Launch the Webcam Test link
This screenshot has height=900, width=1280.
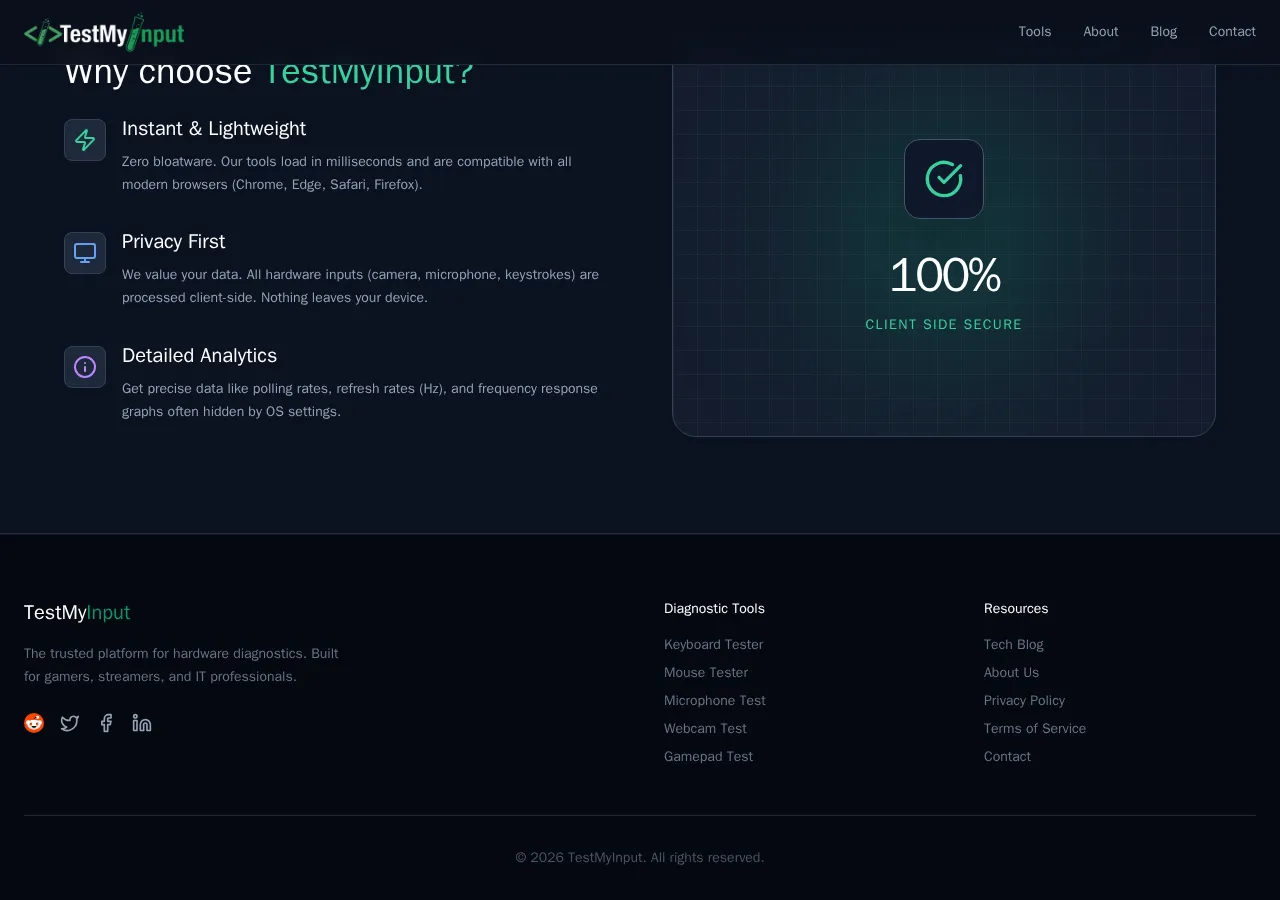[x=705, y=729]
